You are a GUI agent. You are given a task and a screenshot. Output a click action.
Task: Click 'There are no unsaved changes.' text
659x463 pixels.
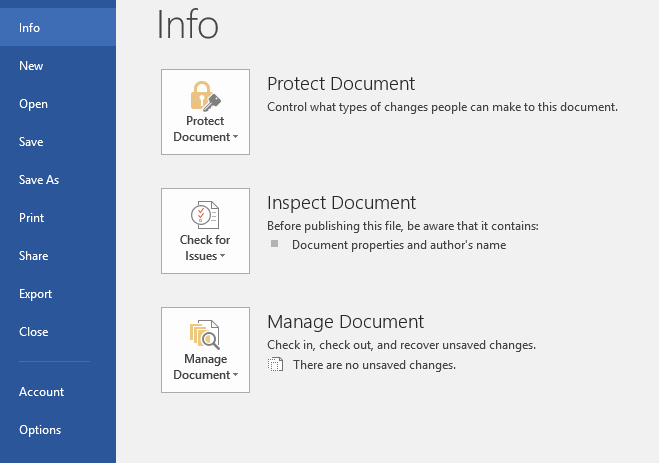374,365
